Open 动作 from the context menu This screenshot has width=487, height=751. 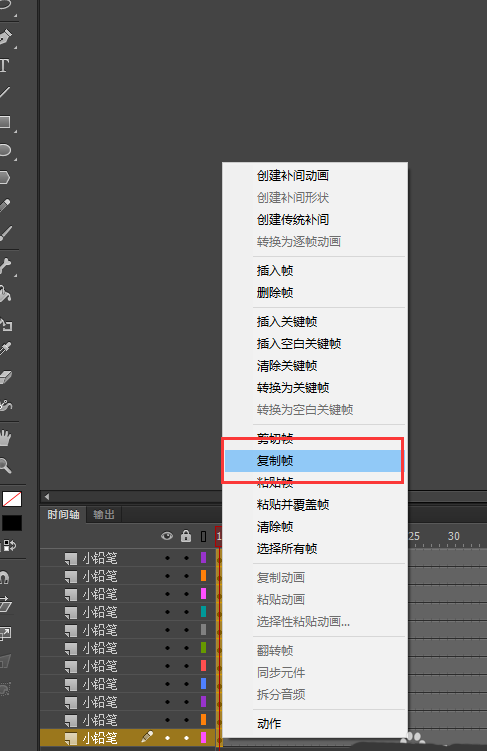[269, 724]
